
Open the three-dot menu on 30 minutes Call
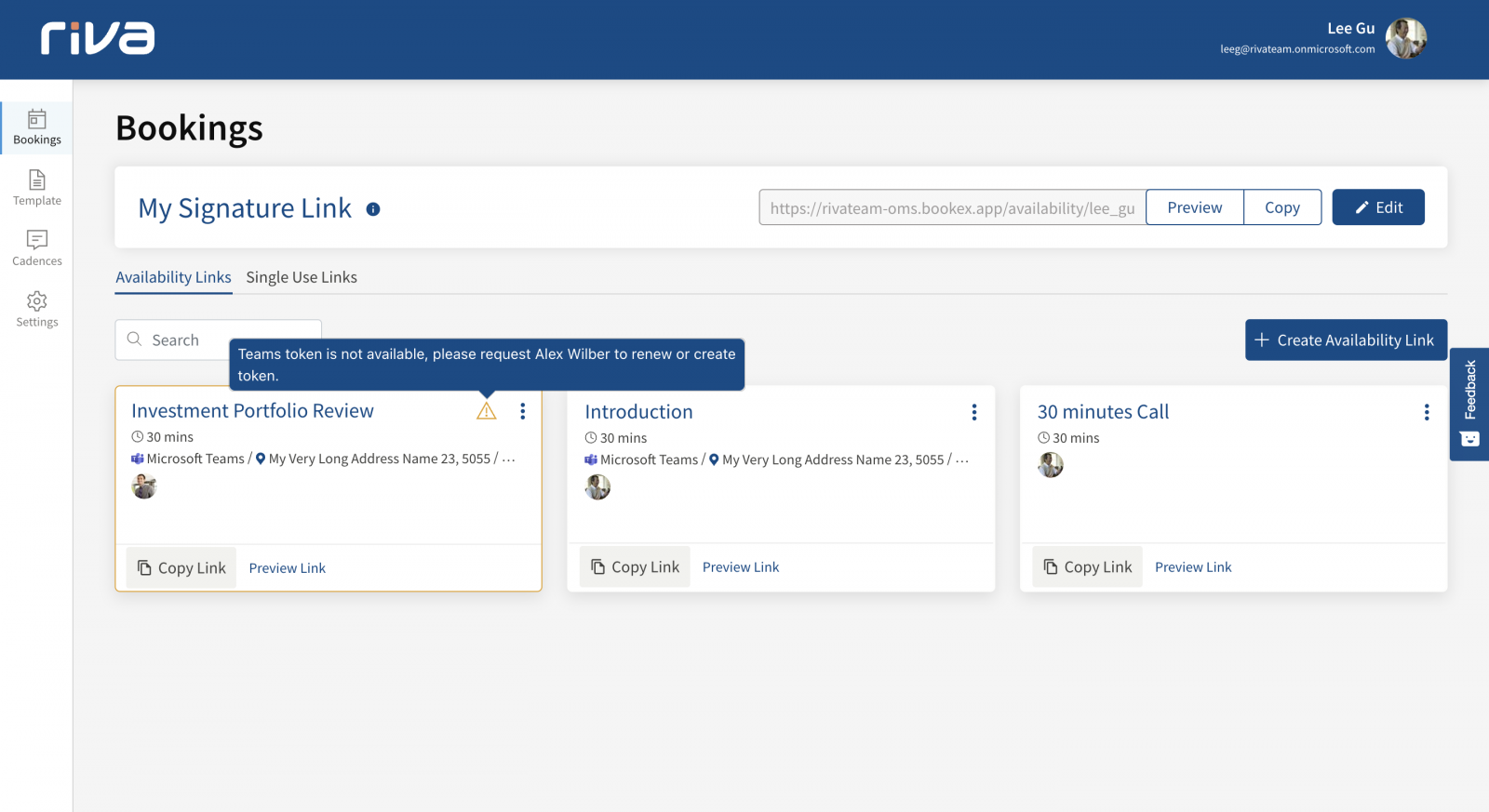1427,412
